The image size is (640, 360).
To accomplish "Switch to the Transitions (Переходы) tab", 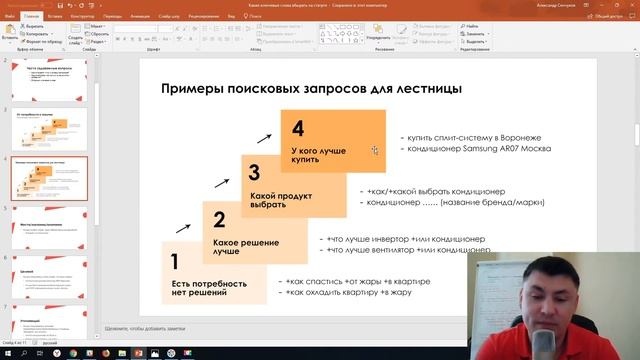I will point(112,16).
